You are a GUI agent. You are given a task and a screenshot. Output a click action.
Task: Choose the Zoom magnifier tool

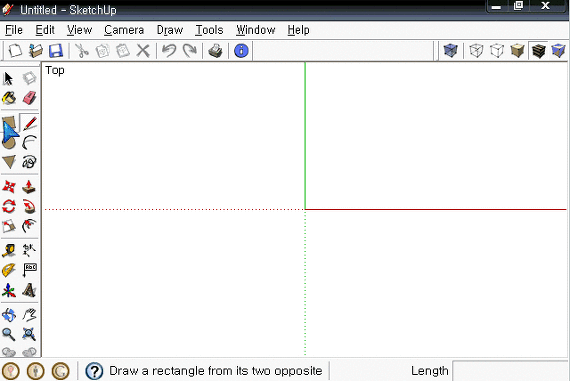coord(9,334)
